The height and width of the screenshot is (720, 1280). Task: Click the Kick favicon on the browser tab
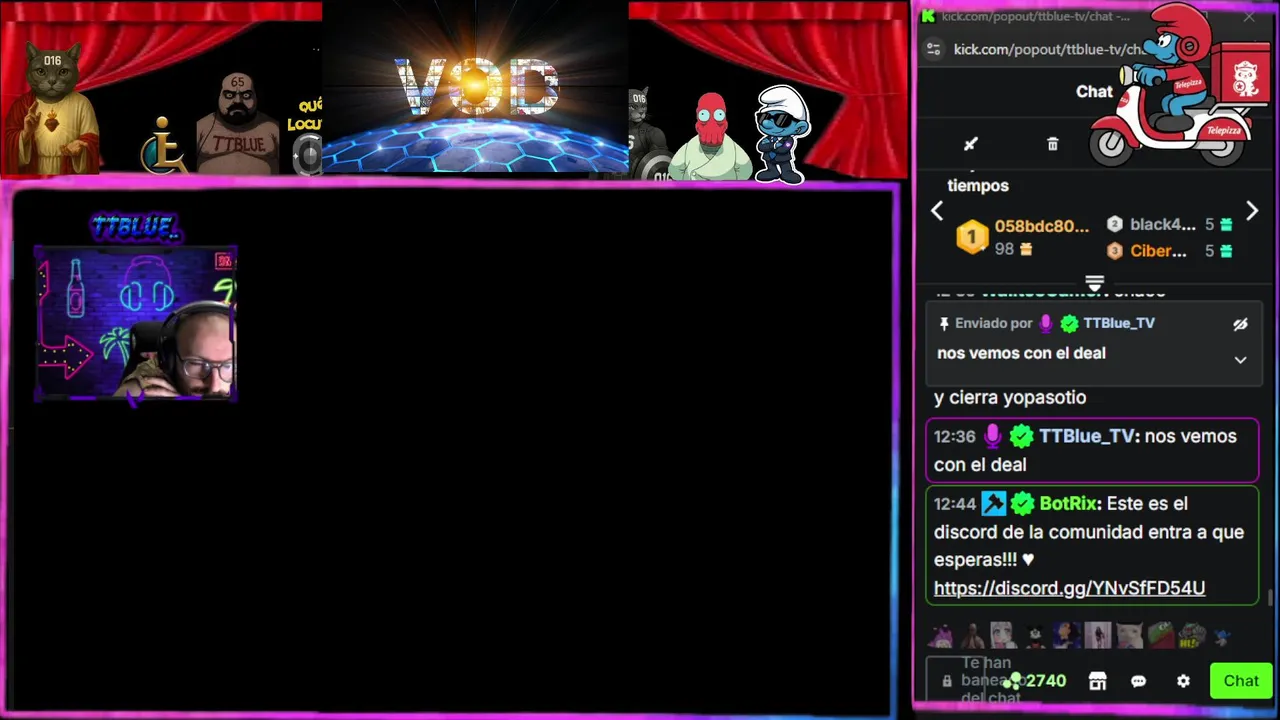(928, 16)
